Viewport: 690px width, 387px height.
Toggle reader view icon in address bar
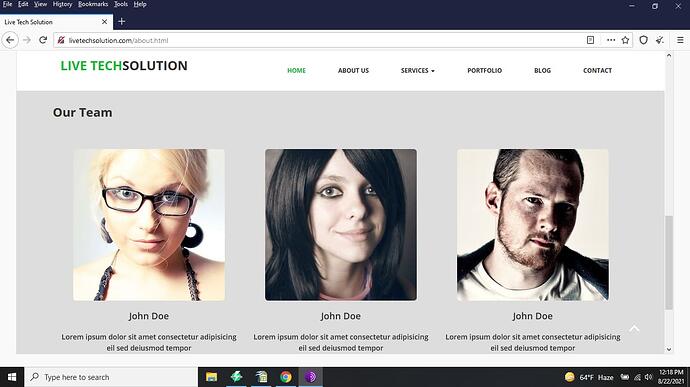591,40
